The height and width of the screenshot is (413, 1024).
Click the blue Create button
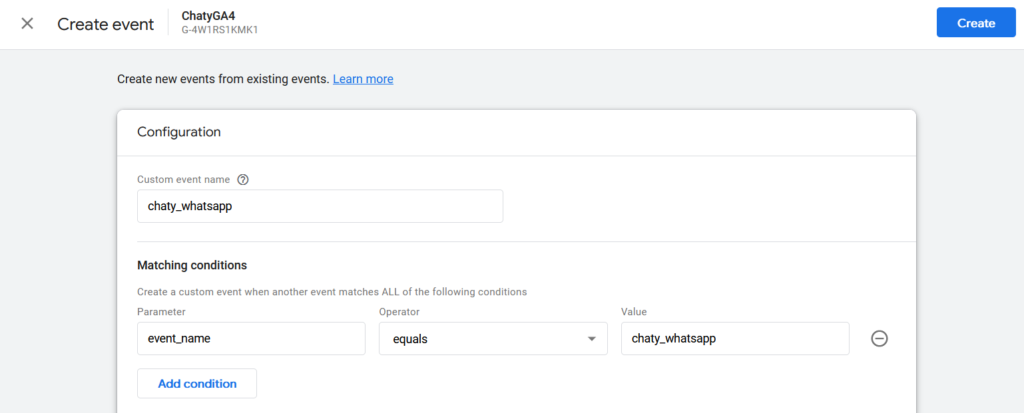pyautogui.click(x=976, y=23)
